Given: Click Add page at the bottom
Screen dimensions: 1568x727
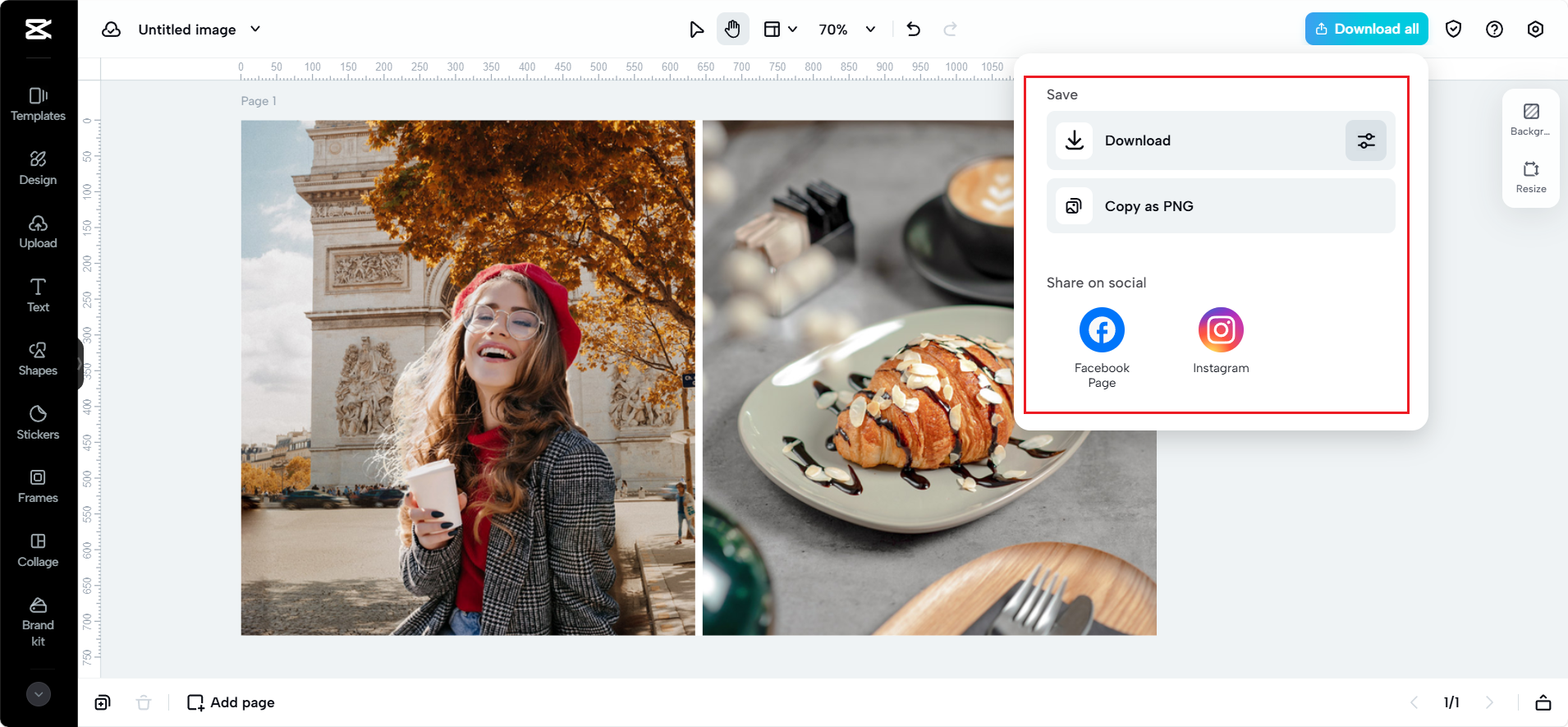Looking at the screenshot, I should (x=232, y=702).
